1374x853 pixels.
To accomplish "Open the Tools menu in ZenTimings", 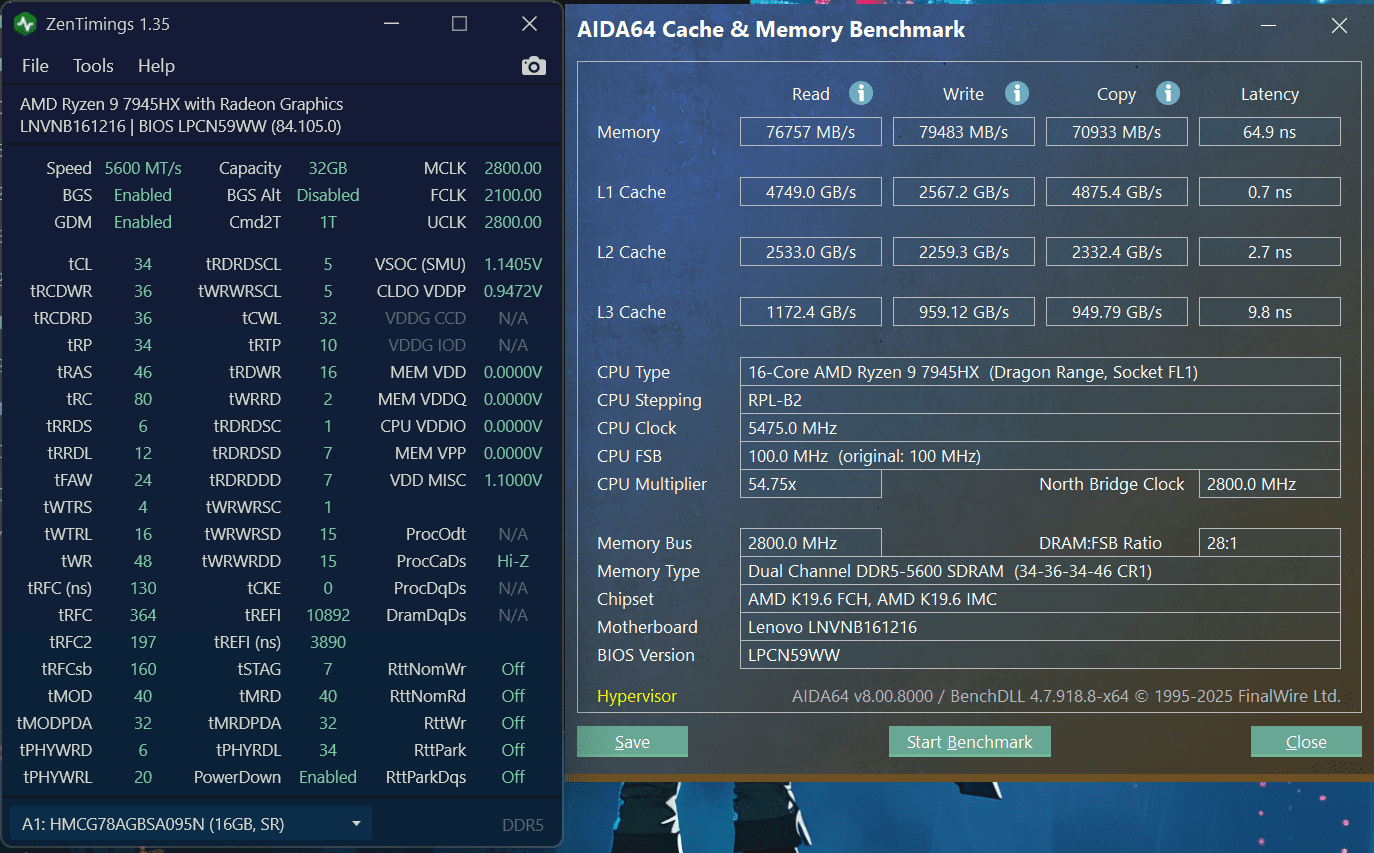I will pos(93,66).
